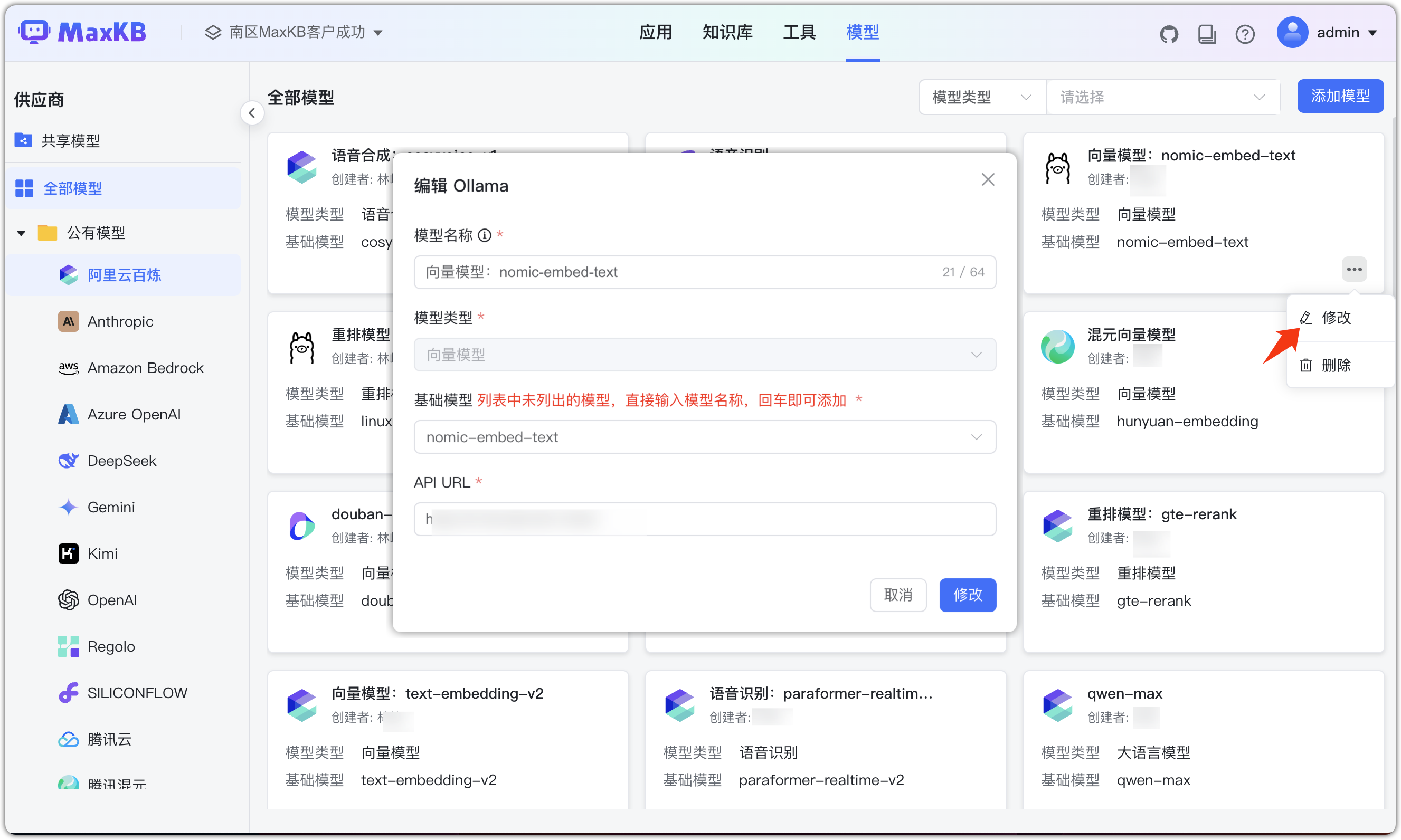Select the DeepSeek supplier
The image size is (1401, 840).
(124, 461)
